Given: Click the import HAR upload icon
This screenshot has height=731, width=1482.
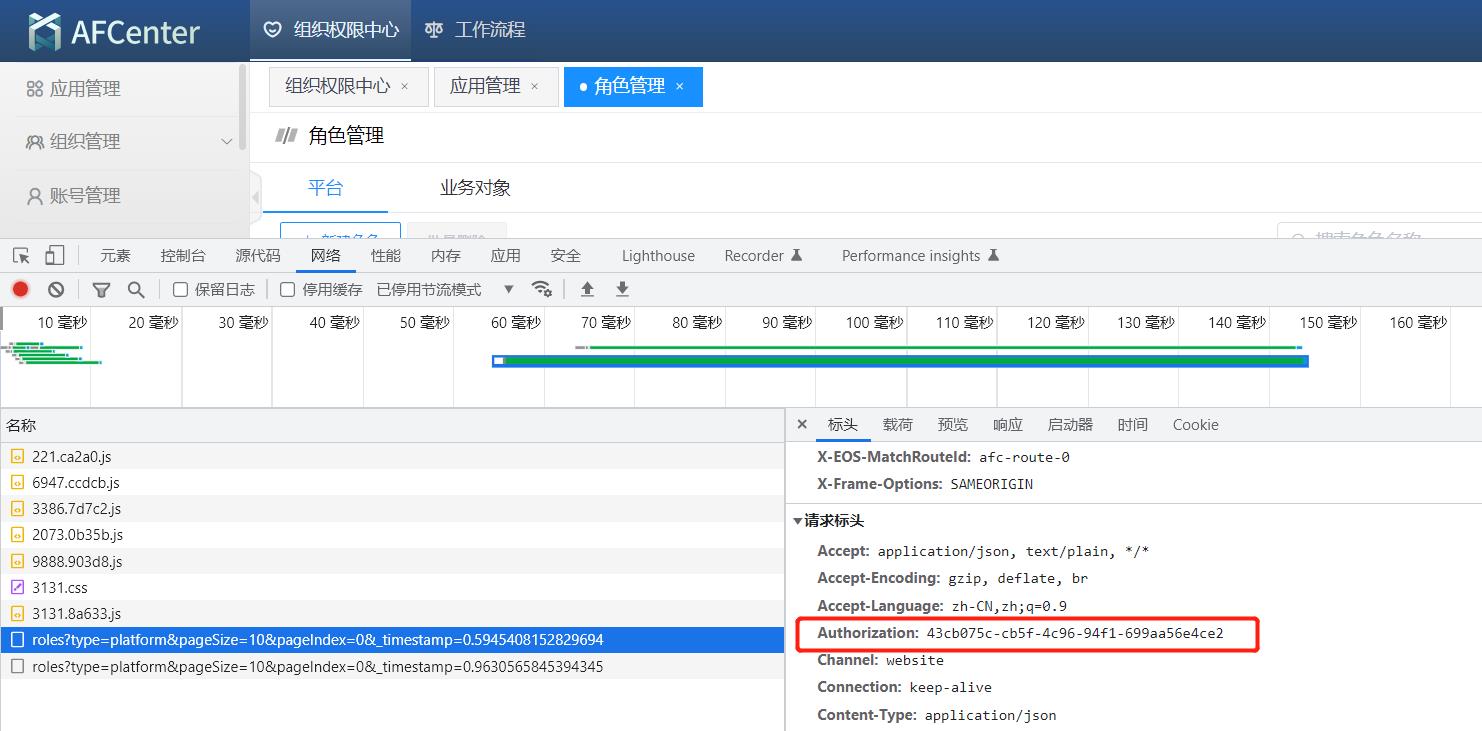Looking at the screenshot, I should coord(588,289).
